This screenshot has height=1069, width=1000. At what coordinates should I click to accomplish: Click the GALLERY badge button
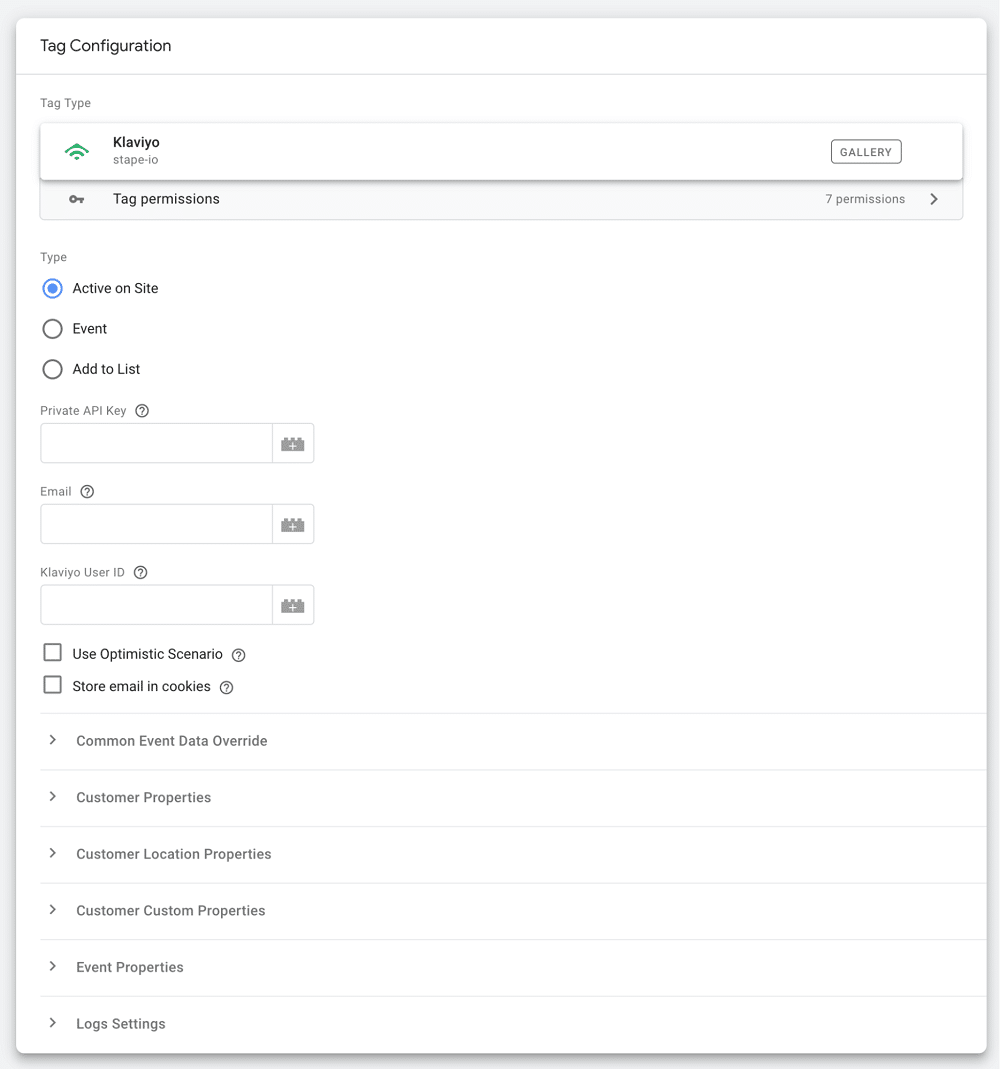[866, 152]
